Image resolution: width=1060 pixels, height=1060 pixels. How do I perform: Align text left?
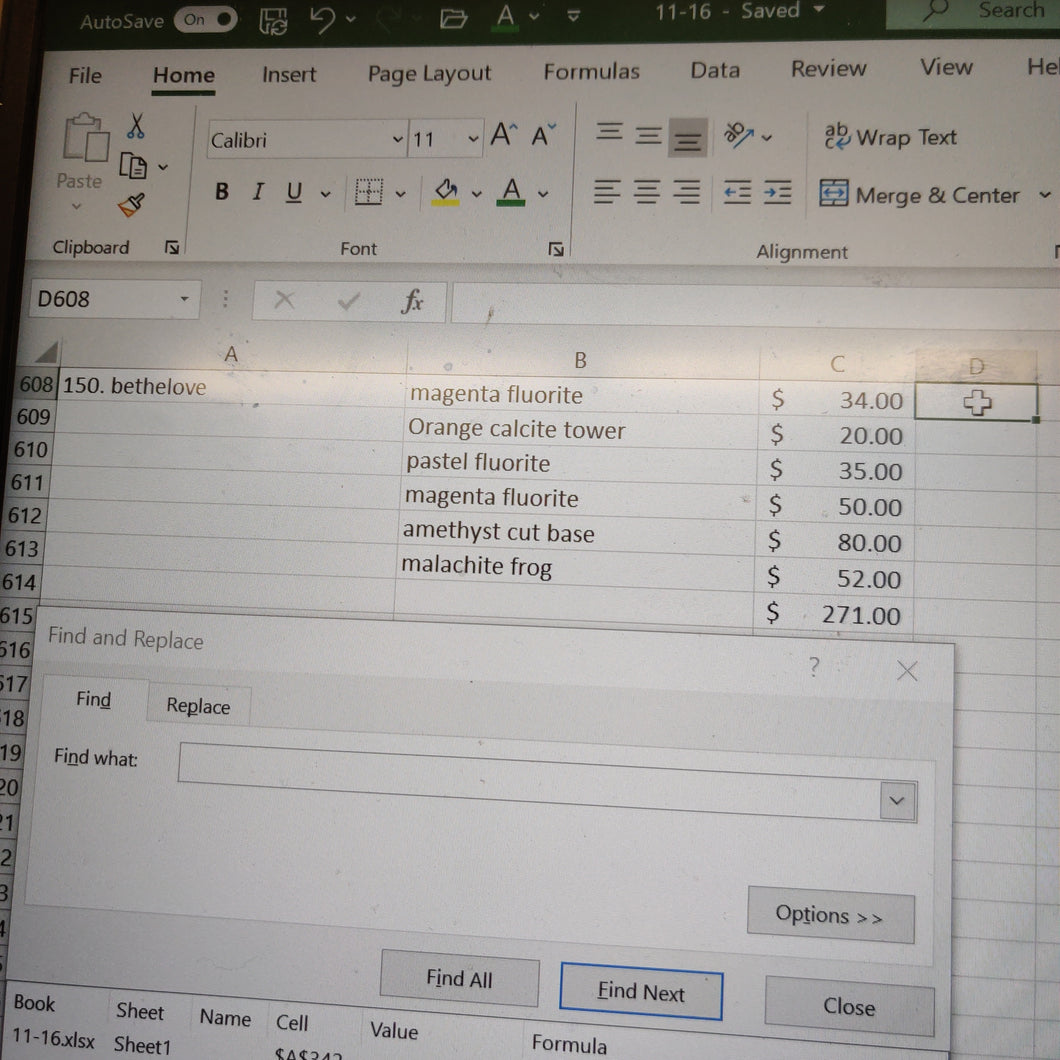607,192
